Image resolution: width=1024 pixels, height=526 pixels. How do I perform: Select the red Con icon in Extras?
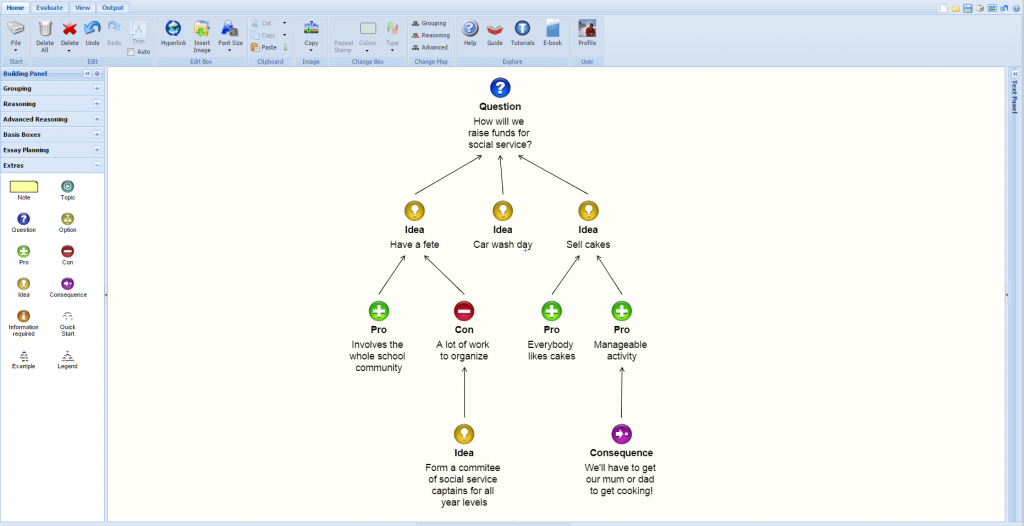point(68,251)
